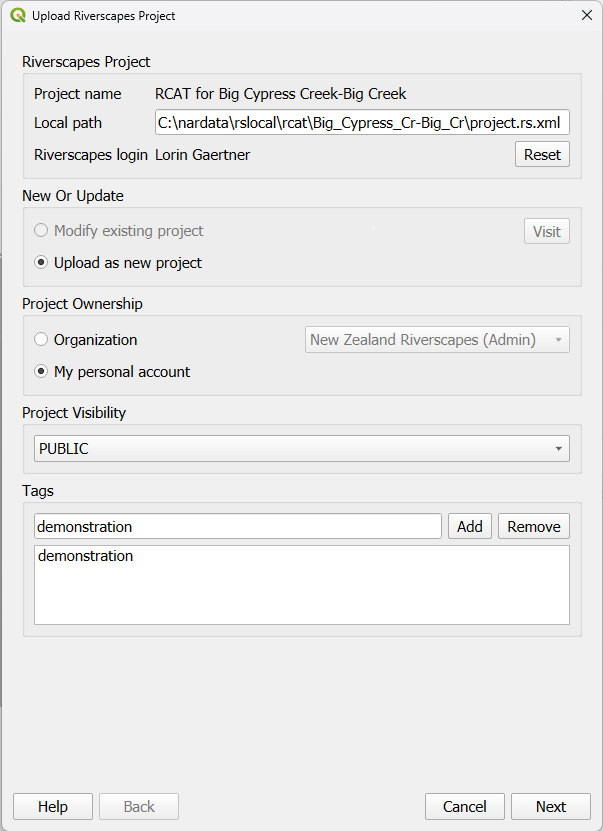Click in the Local path field
603x831 pixels.
click(361, 123)
